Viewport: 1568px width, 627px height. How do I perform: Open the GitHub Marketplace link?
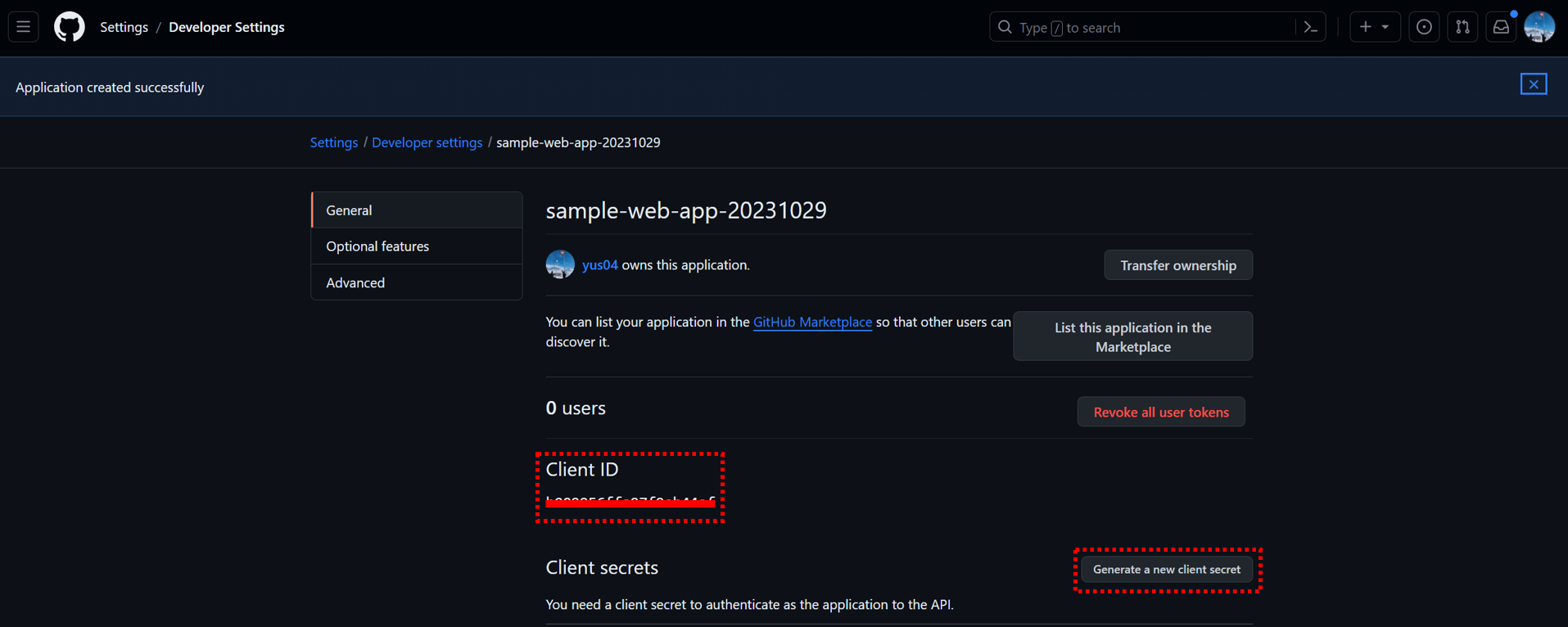tap(812, 322)
